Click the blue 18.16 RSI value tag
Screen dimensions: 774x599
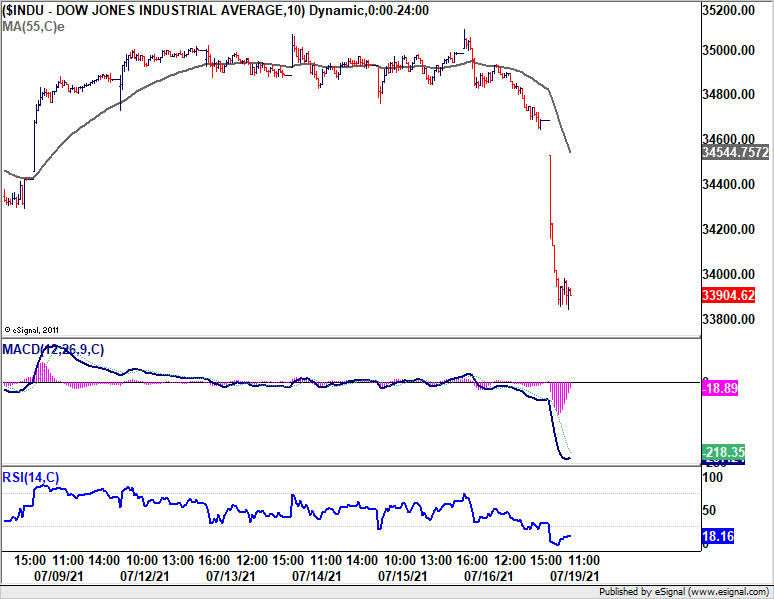(718, 536)
